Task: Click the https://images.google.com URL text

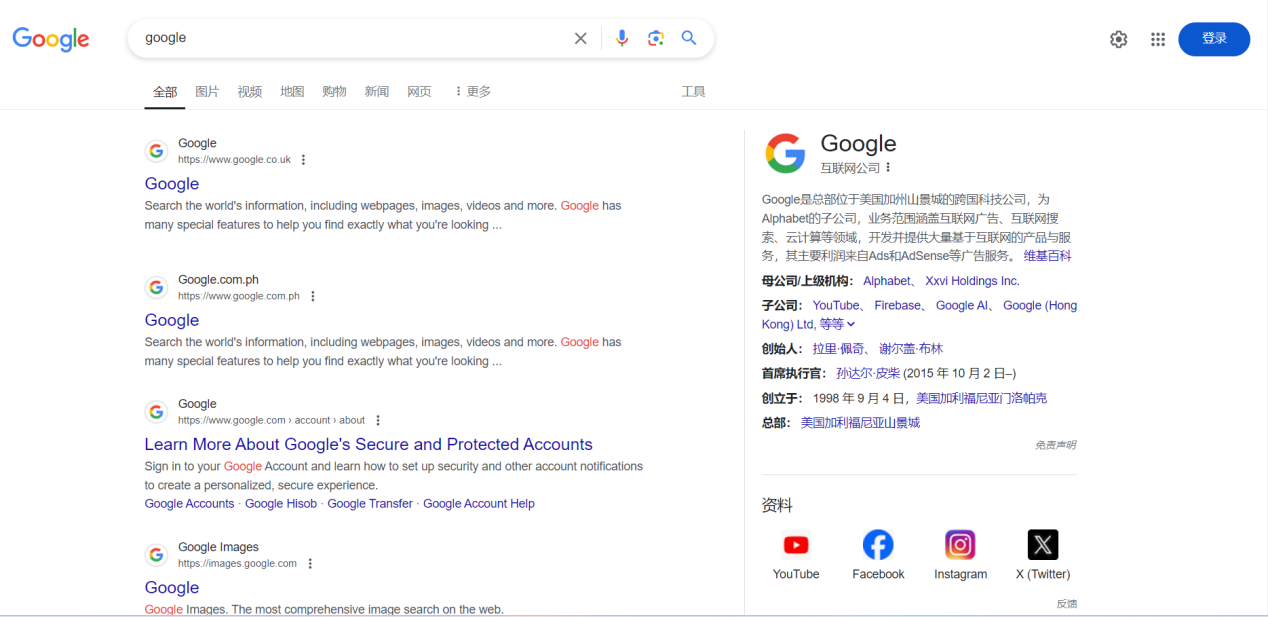Action: (237, 564)
